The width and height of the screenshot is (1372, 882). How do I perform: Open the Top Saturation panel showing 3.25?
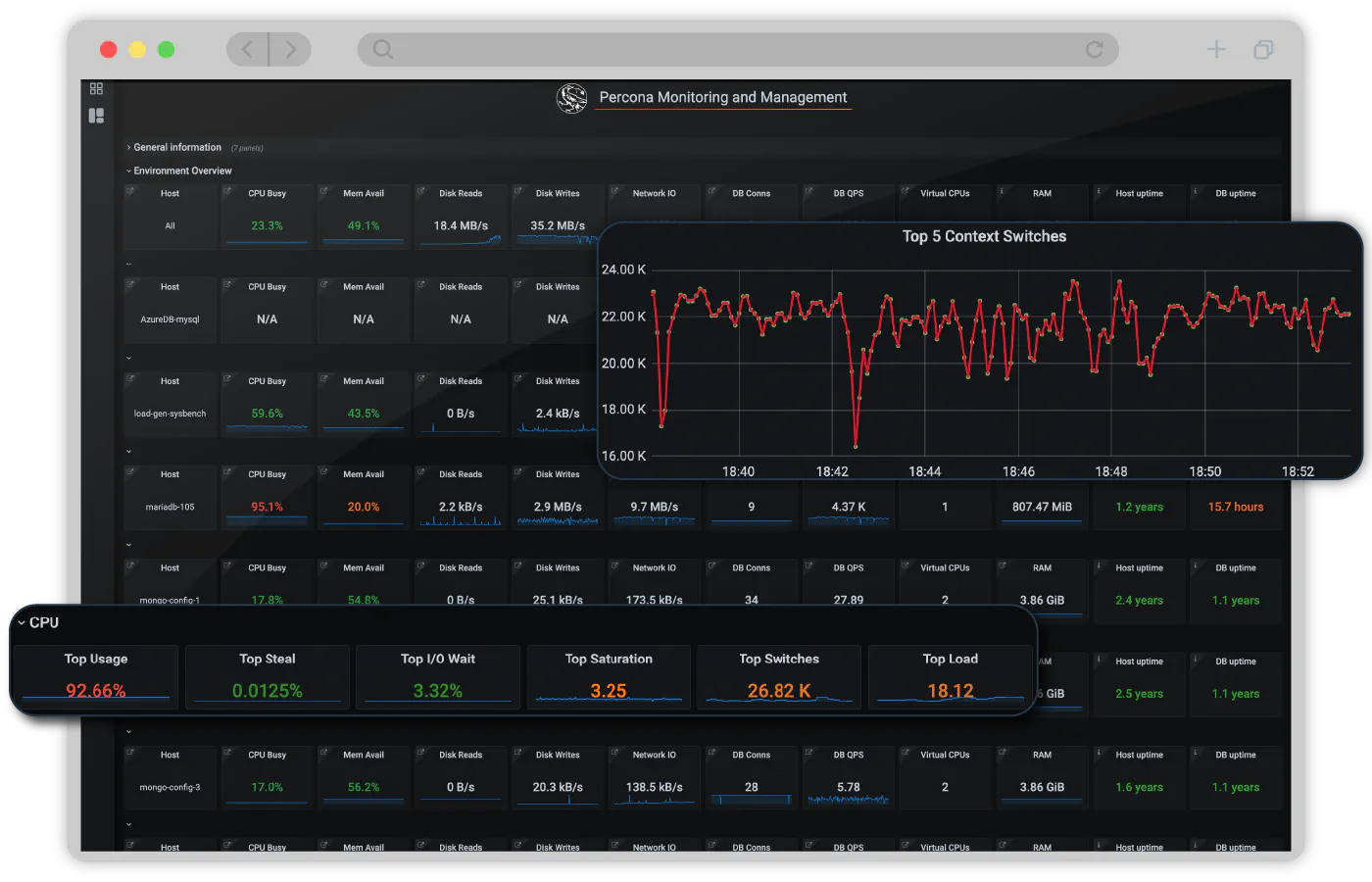(609, 676)
